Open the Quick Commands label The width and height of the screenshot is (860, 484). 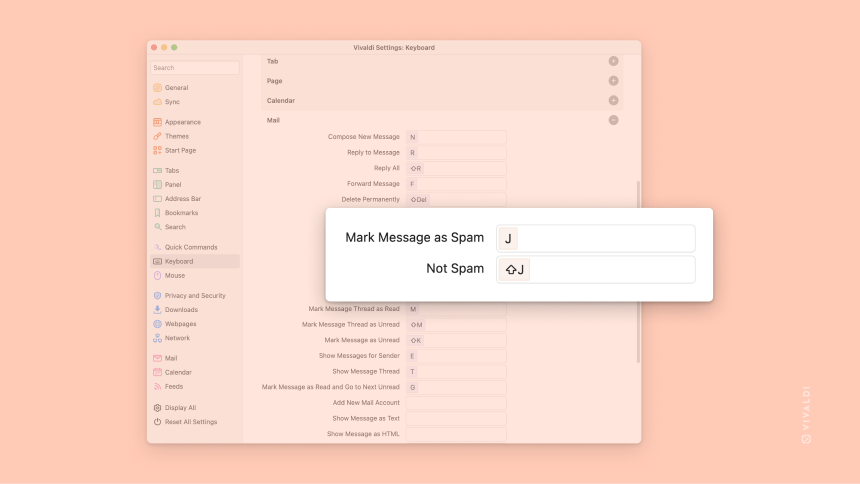point(191,247)
